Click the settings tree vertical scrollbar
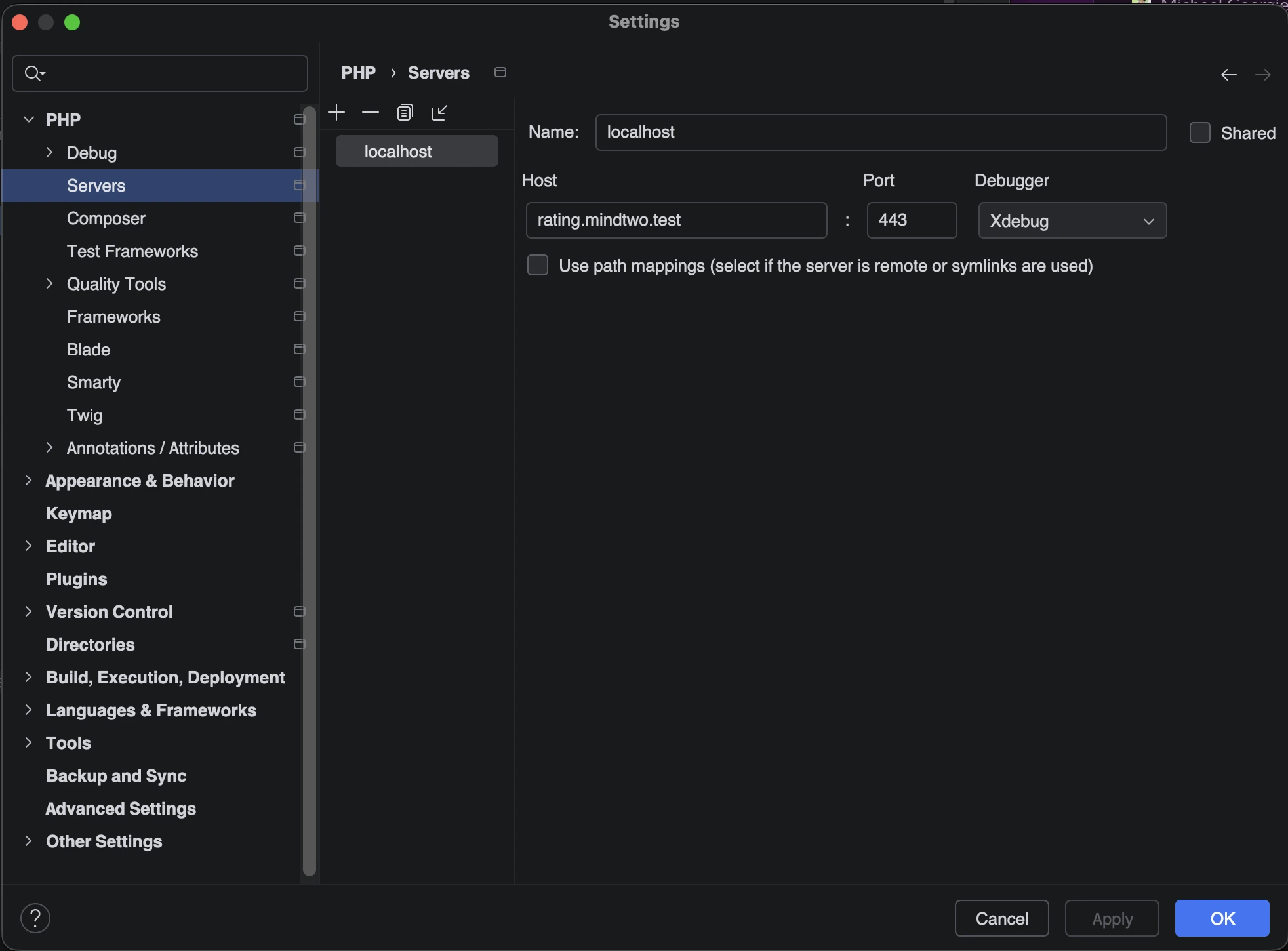1288x951 pixels. 310,492
